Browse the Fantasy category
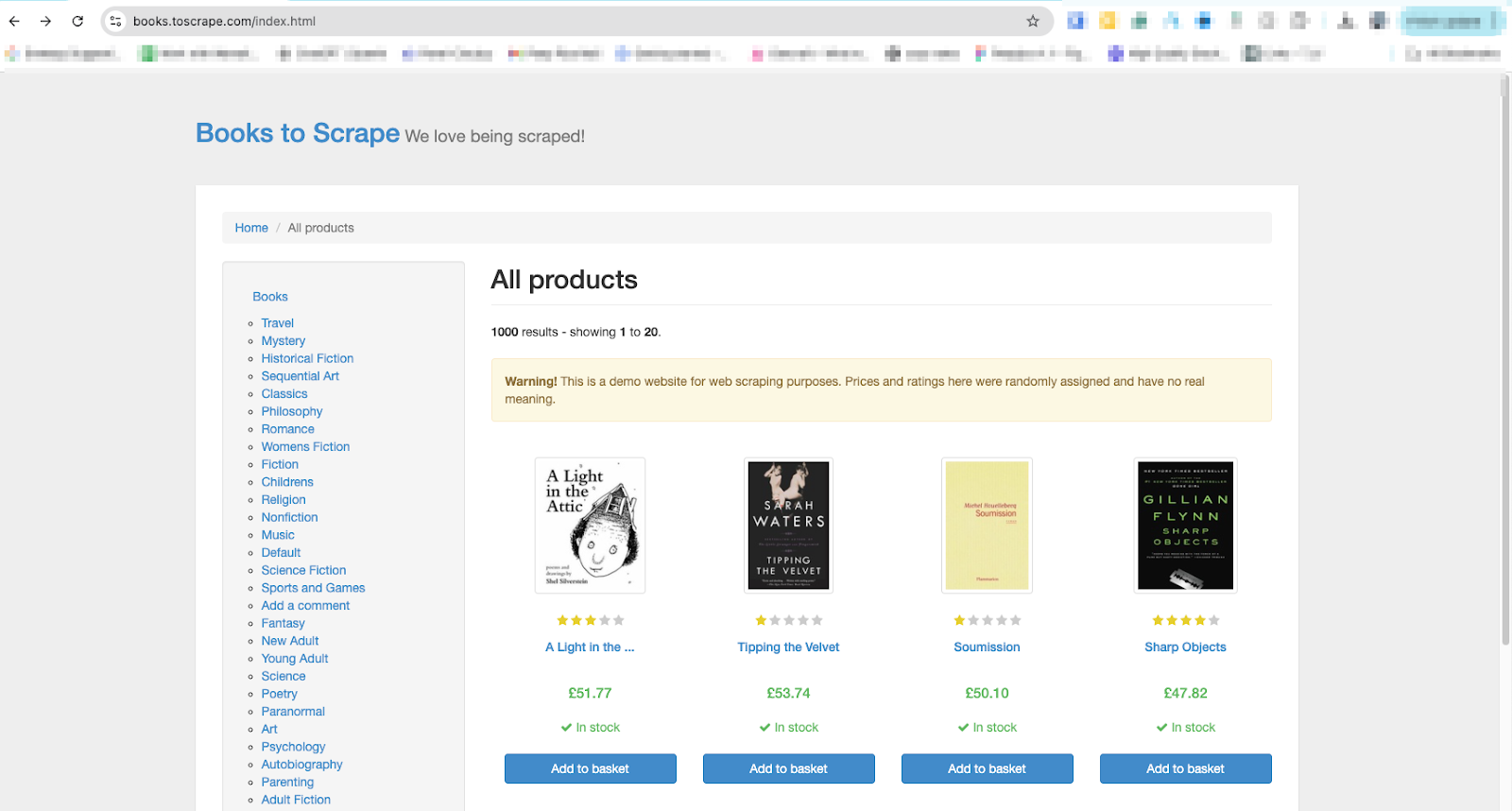The image size is (1512, 811). 283,623
